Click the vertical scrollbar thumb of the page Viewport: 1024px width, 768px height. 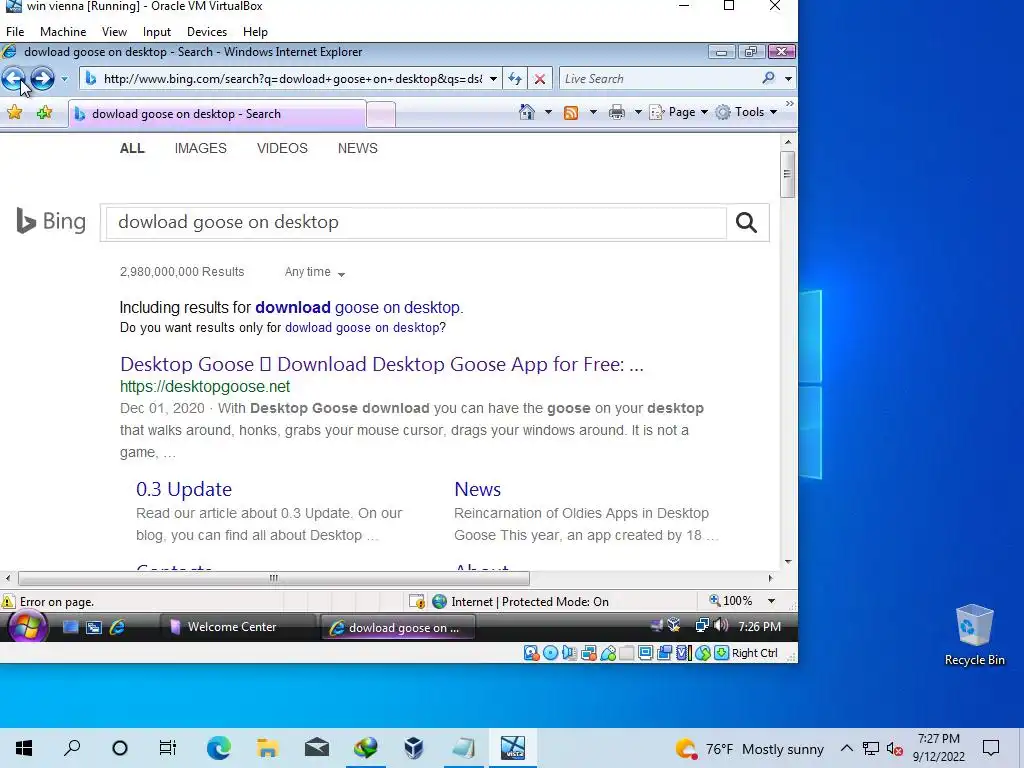788,174
